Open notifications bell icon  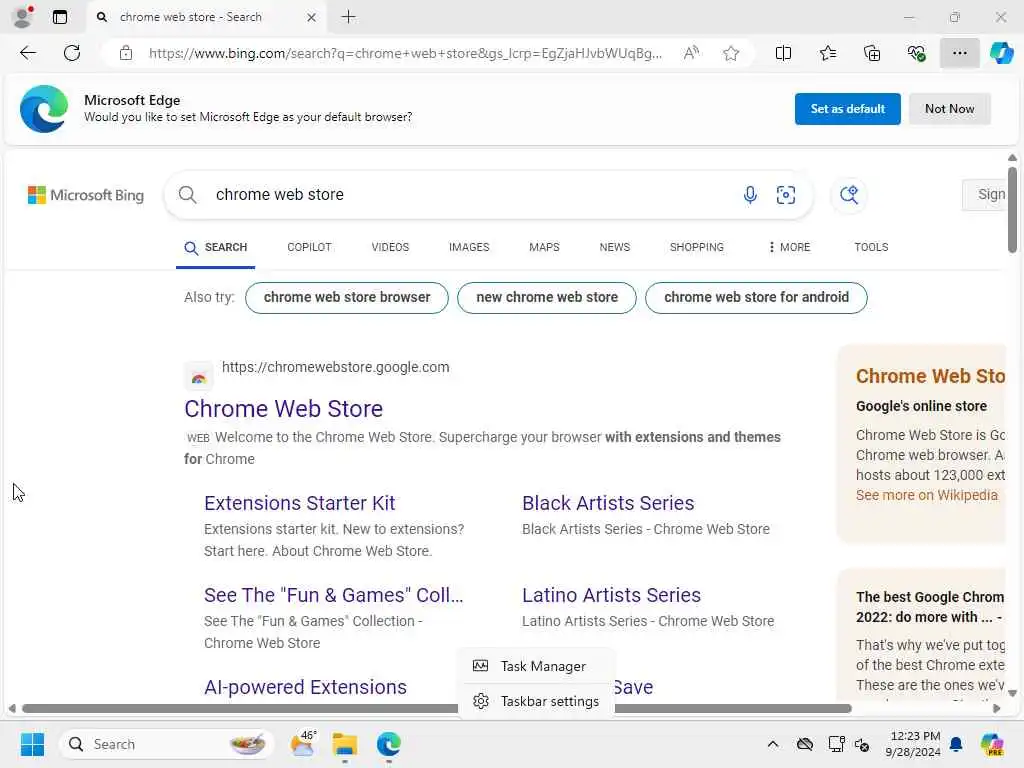[956, 744]
